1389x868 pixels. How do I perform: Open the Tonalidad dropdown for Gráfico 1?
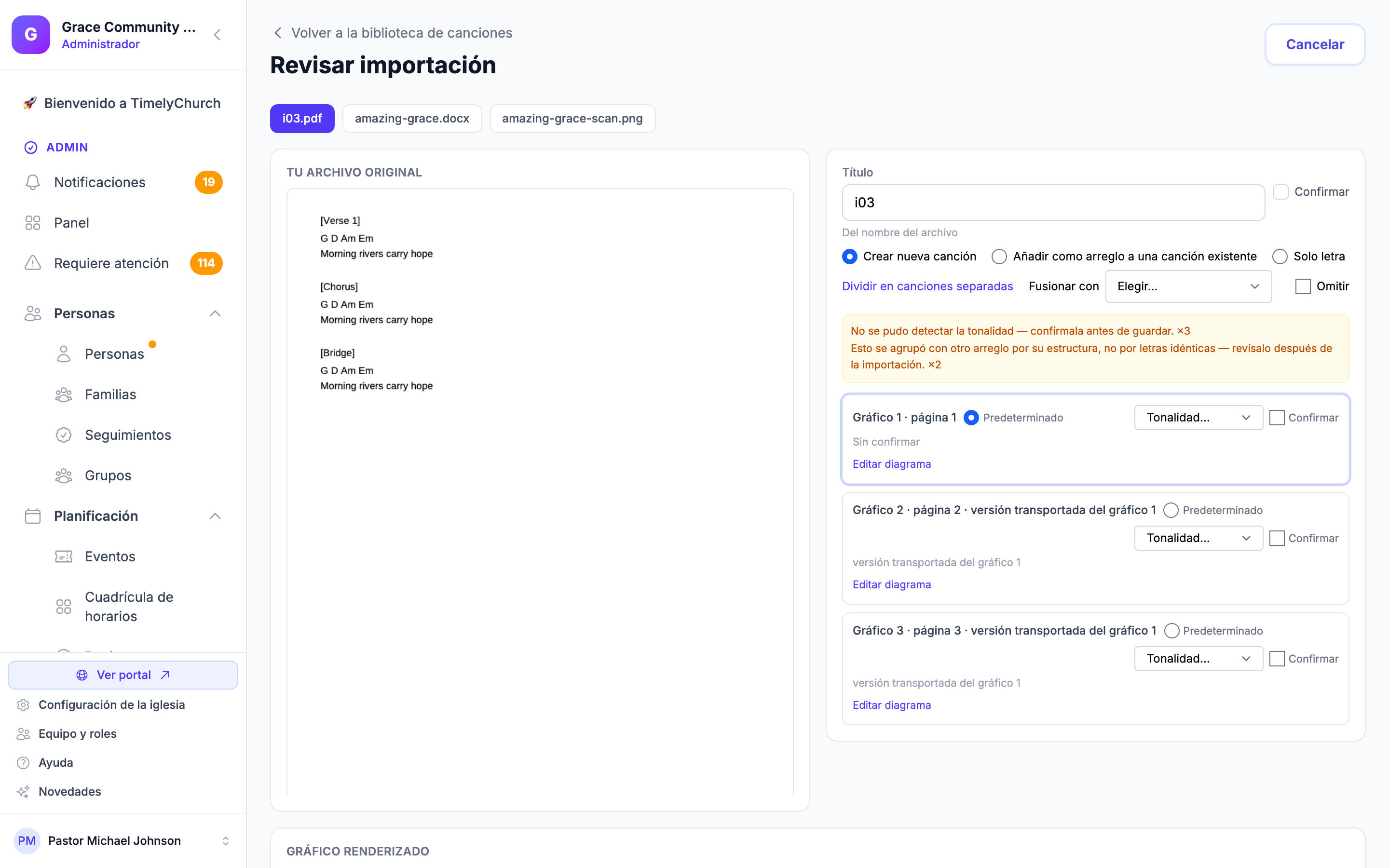(x=1198, y=417)
